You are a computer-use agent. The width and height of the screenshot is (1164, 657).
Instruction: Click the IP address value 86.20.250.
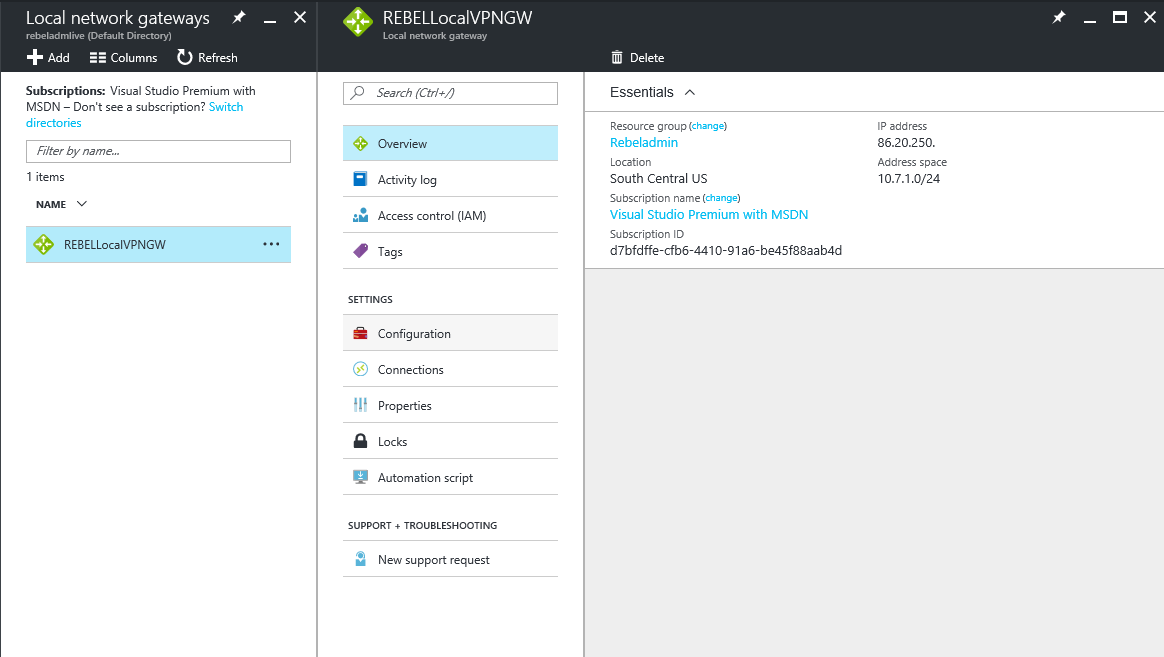pyautogui.click(x=906, y=143)
